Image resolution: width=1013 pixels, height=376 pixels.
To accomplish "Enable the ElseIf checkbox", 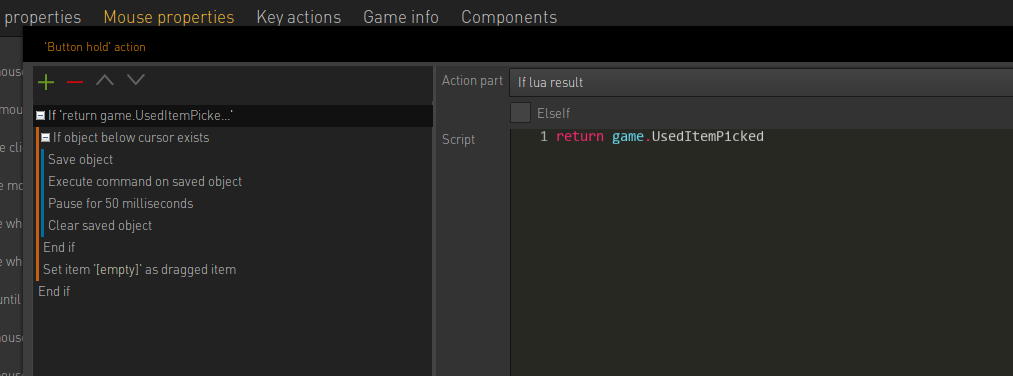I will (520, 113).
